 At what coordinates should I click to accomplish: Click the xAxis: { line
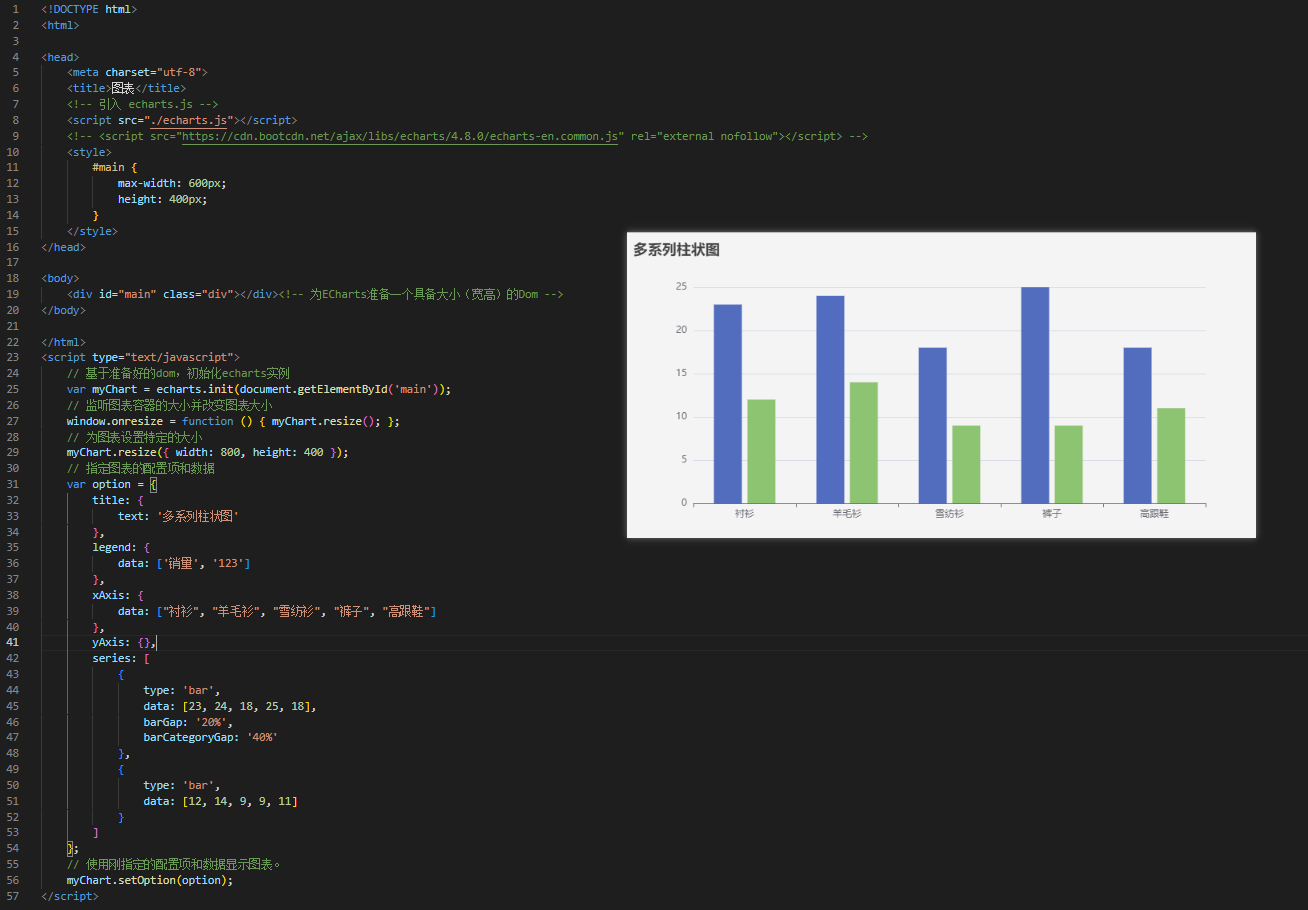pos(118,595)
